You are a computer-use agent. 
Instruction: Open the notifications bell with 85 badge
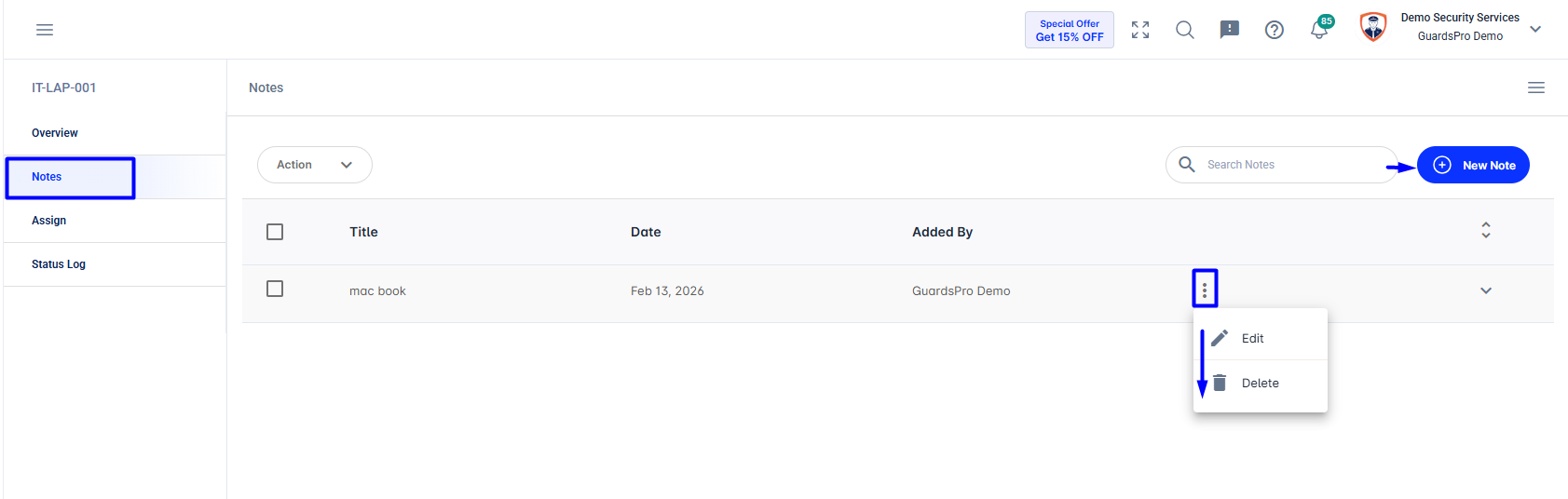(1320, 28)
